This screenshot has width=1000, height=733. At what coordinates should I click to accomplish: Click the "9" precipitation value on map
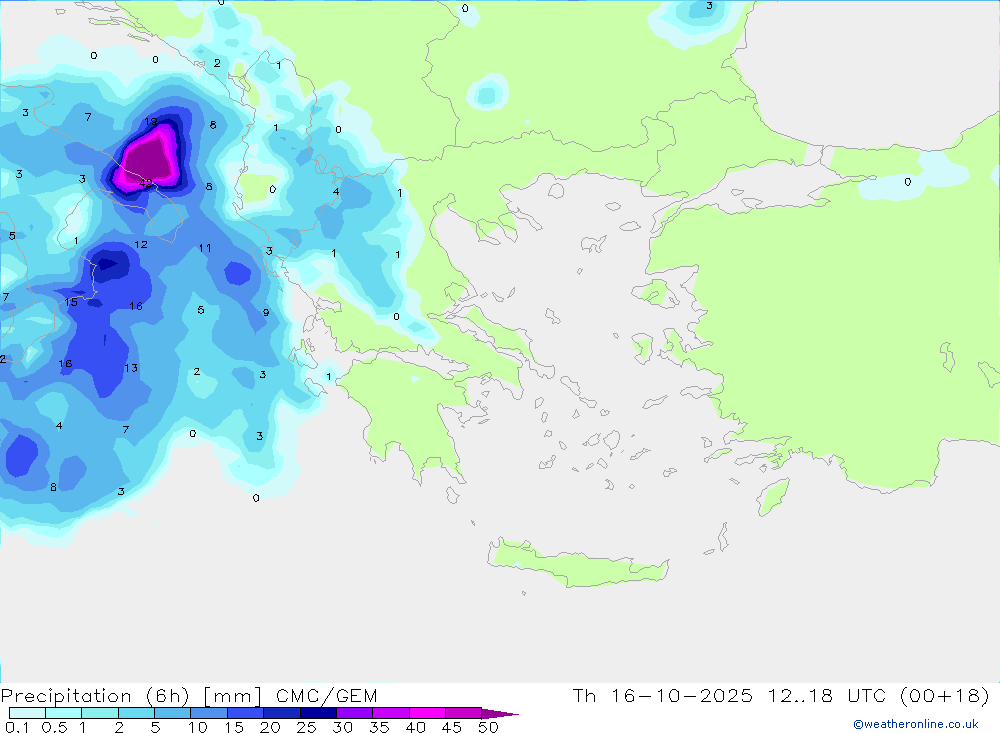click(266, 313)
